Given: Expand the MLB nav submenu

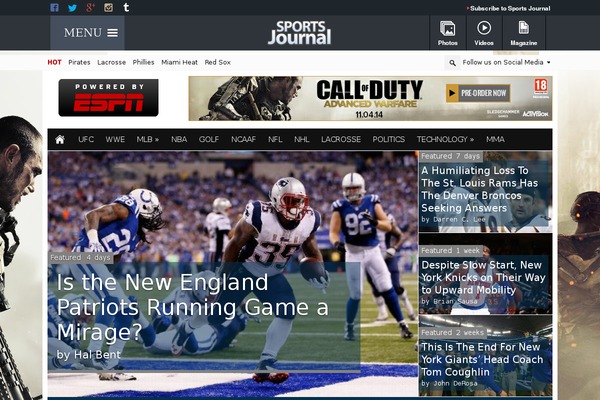Looking at the screenshot, I should (148, 139).
